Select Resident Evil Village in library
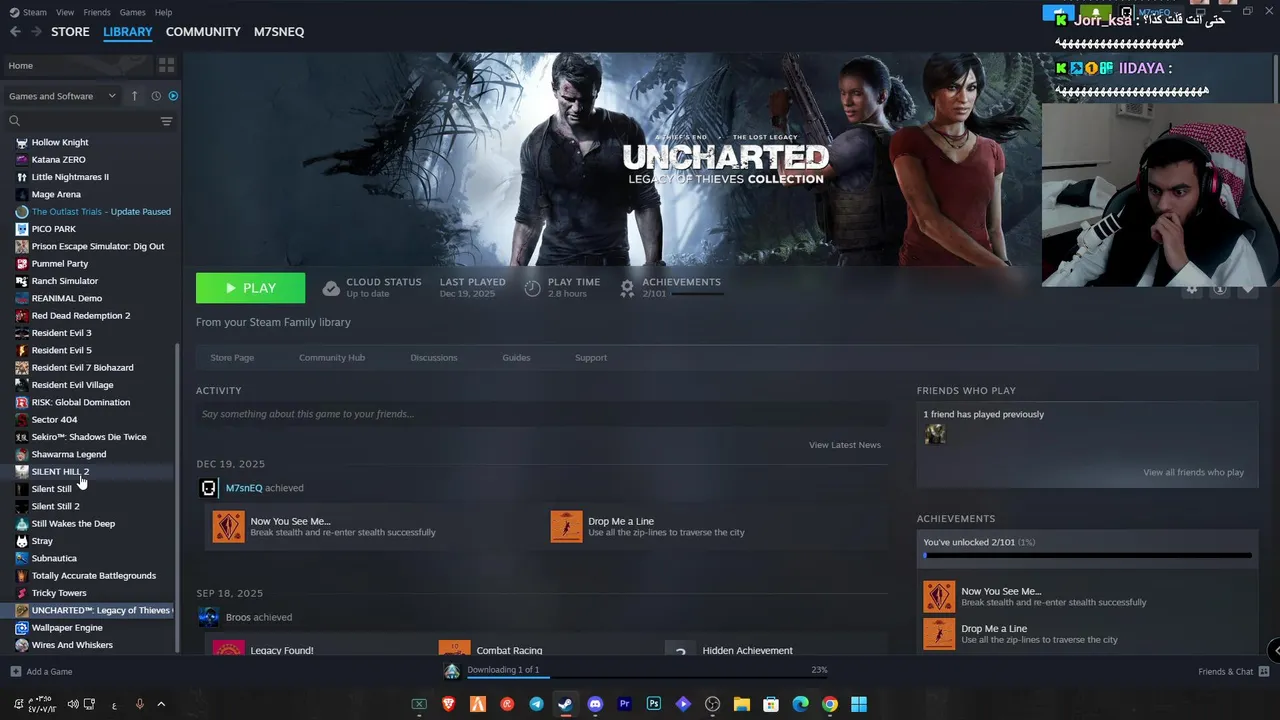Screen dimensions: 1280x720 72,384
